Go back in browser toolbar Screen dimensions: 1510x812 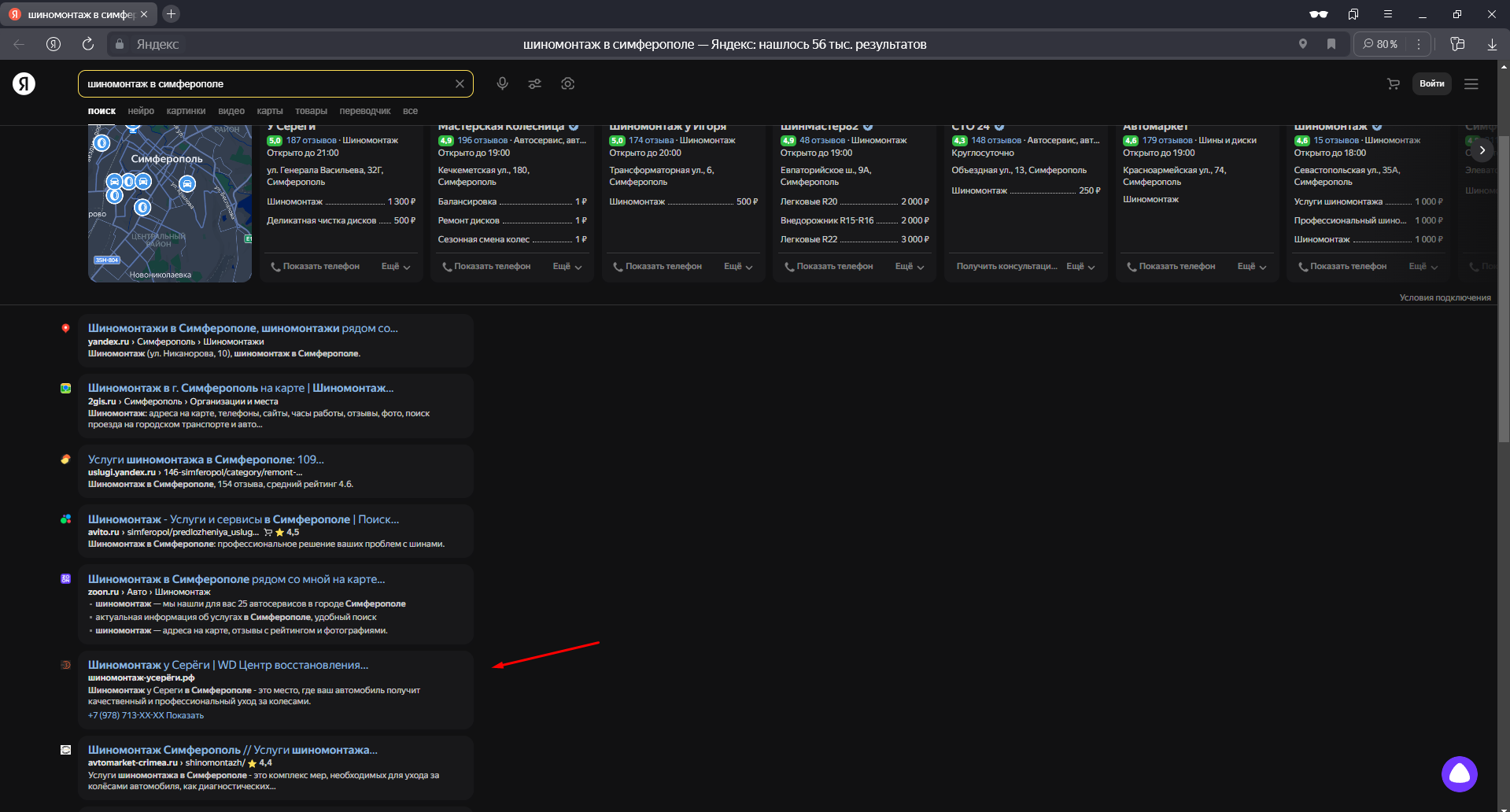point(19,44)
